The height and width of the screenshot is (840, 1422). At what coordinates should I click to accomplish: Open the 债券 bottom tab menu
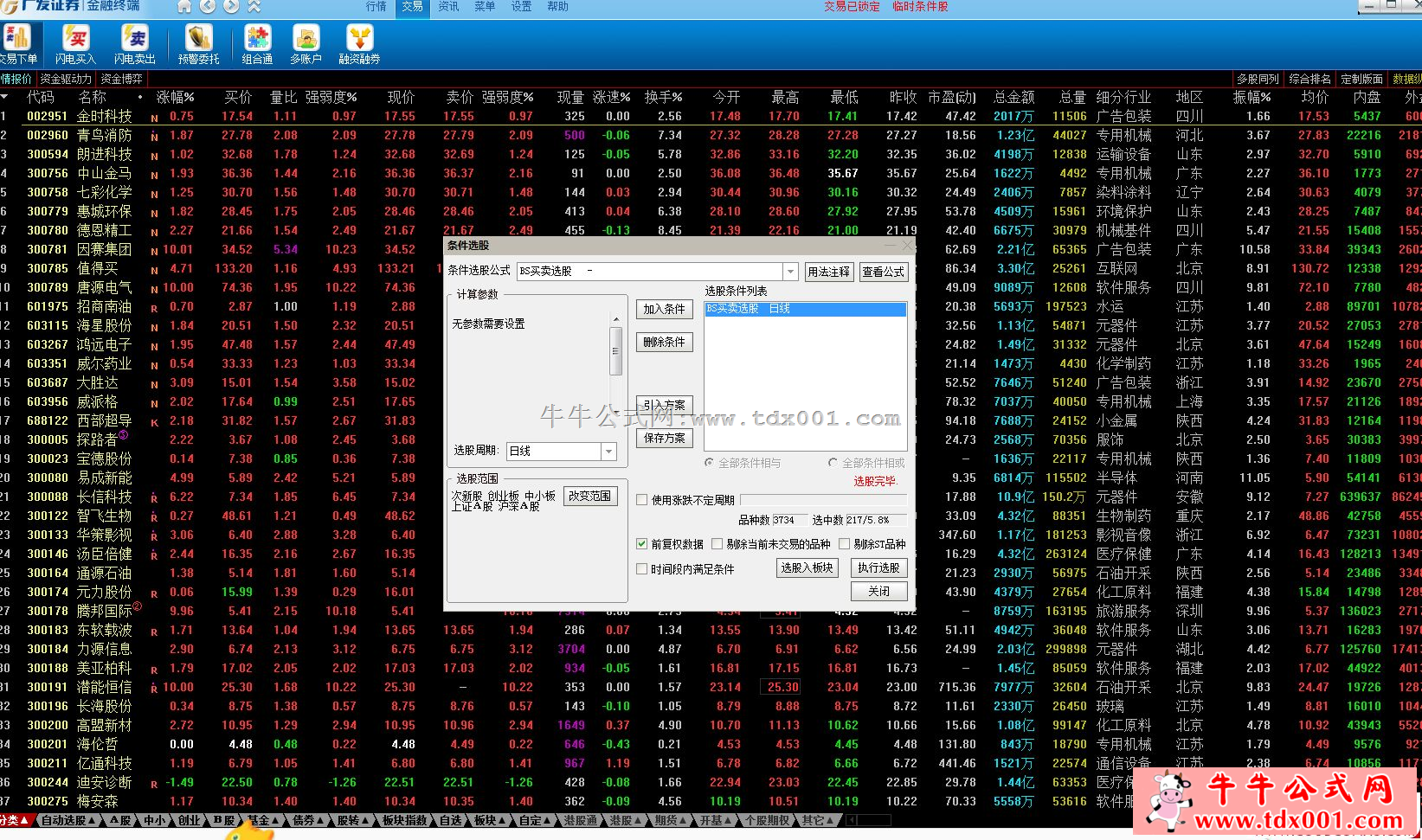coord(308,820)
